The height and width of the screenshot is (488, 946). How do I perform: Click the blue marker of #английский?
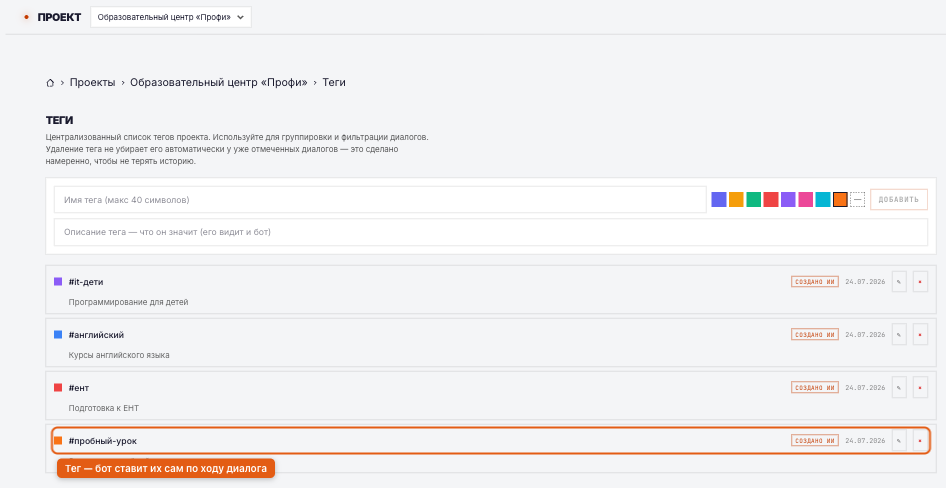pos(58,334)
